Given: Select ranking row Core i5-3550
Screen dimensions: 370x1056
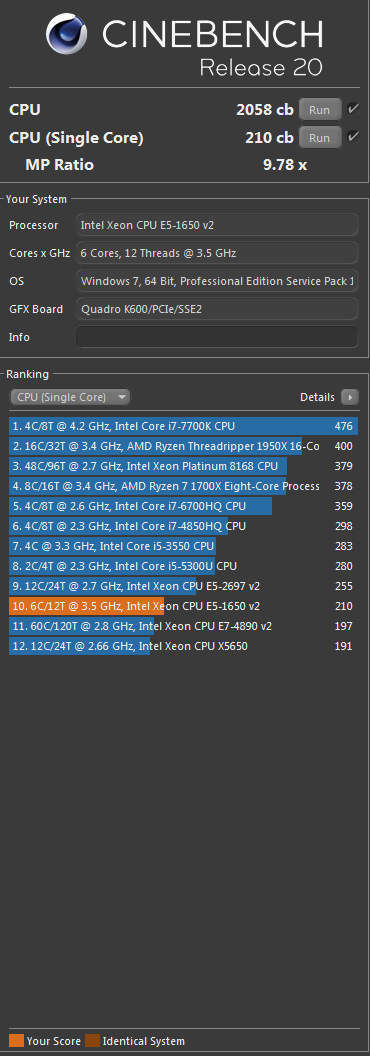Looking at the screenshot, I should point(183,546).
